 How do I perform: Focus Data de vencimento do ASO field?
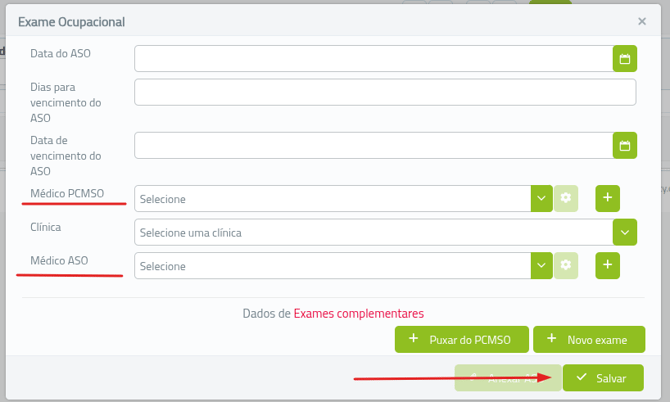click(373, 146)
